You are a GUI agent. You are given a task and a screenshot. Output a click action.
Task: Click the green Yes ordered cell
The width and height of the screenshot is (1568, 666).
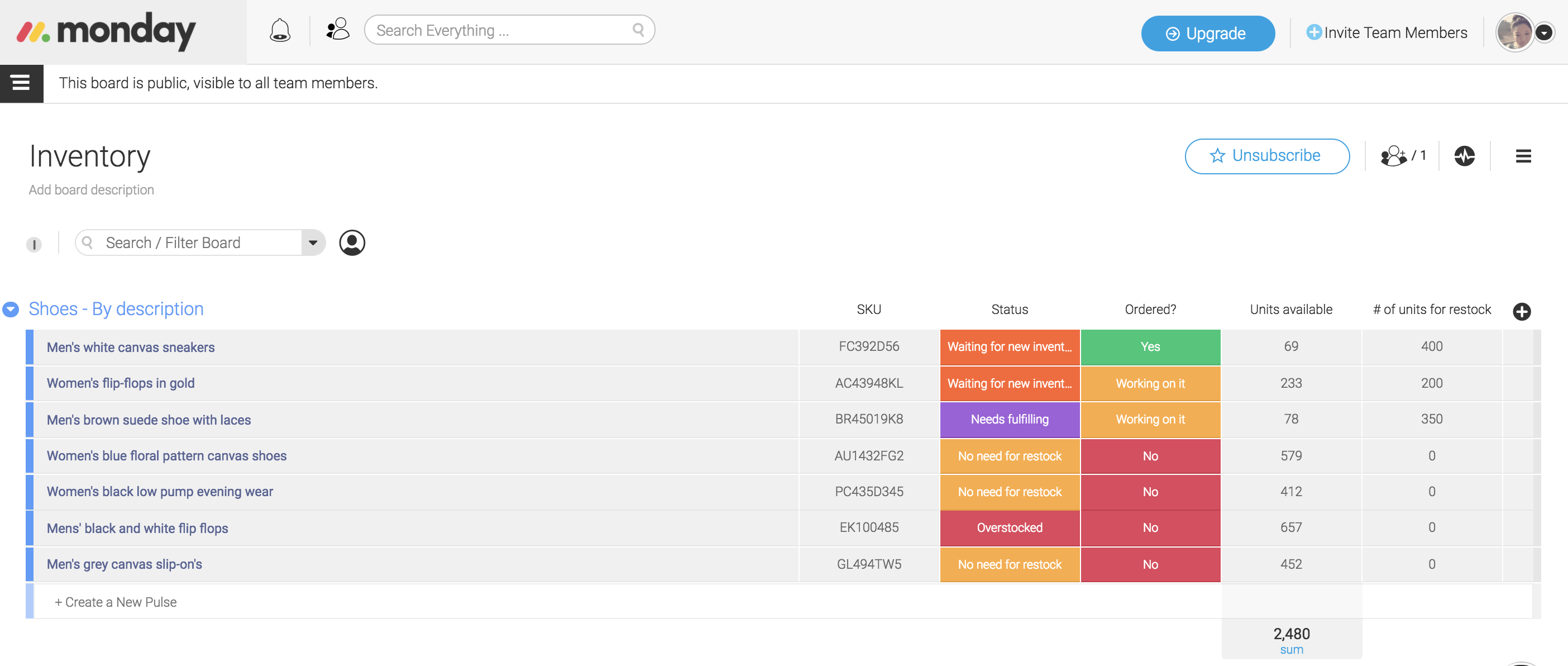coord(1150,347)
